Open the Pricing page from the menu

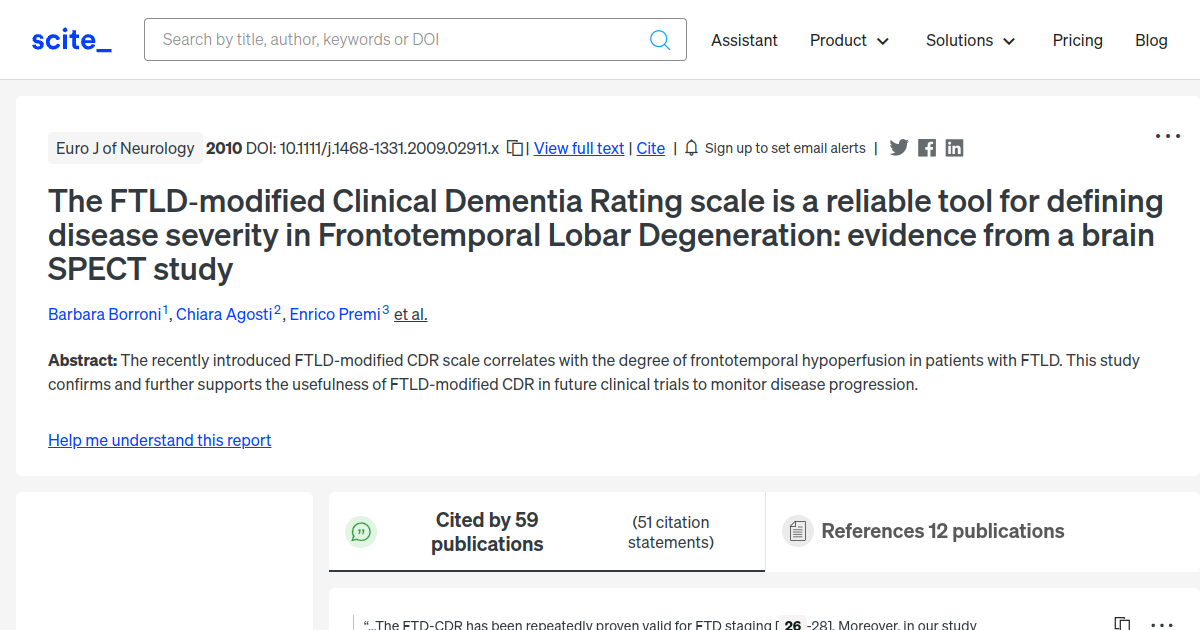(1077, 40)
